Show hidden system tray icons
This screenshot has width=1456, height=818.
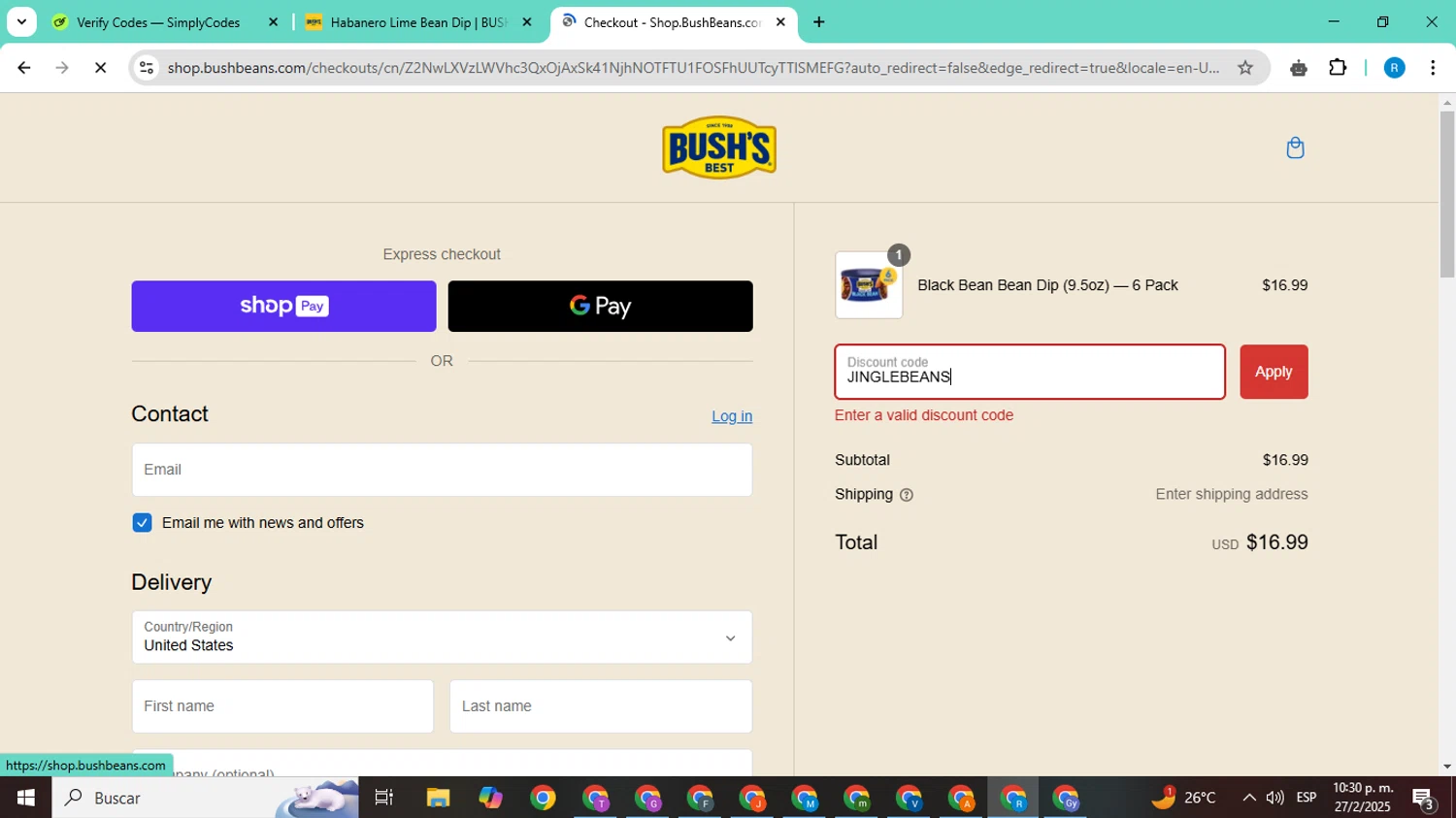1248,798
